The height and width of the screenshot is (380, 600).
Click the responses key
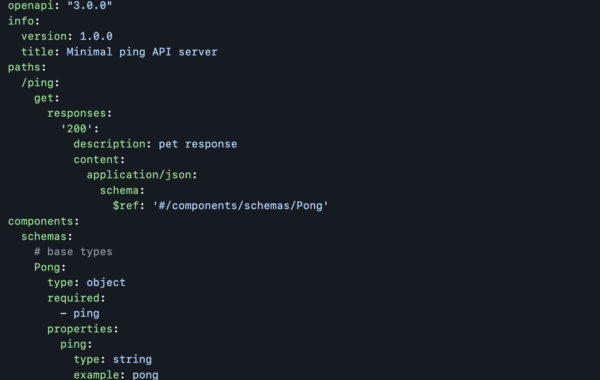[x=77, y=113]
